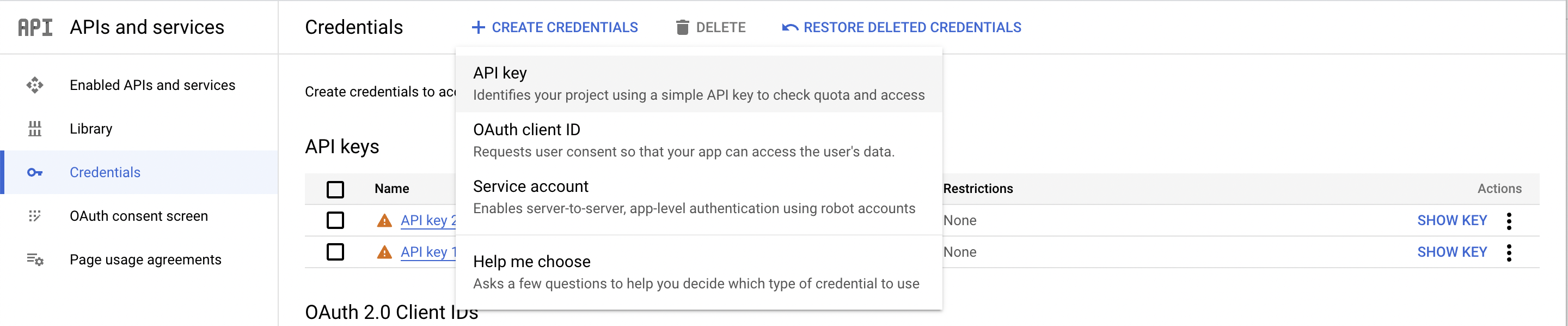Select the Library grid icon in sidebar
The height and width of the screenshot is (326, 1568).
point(35,129)
